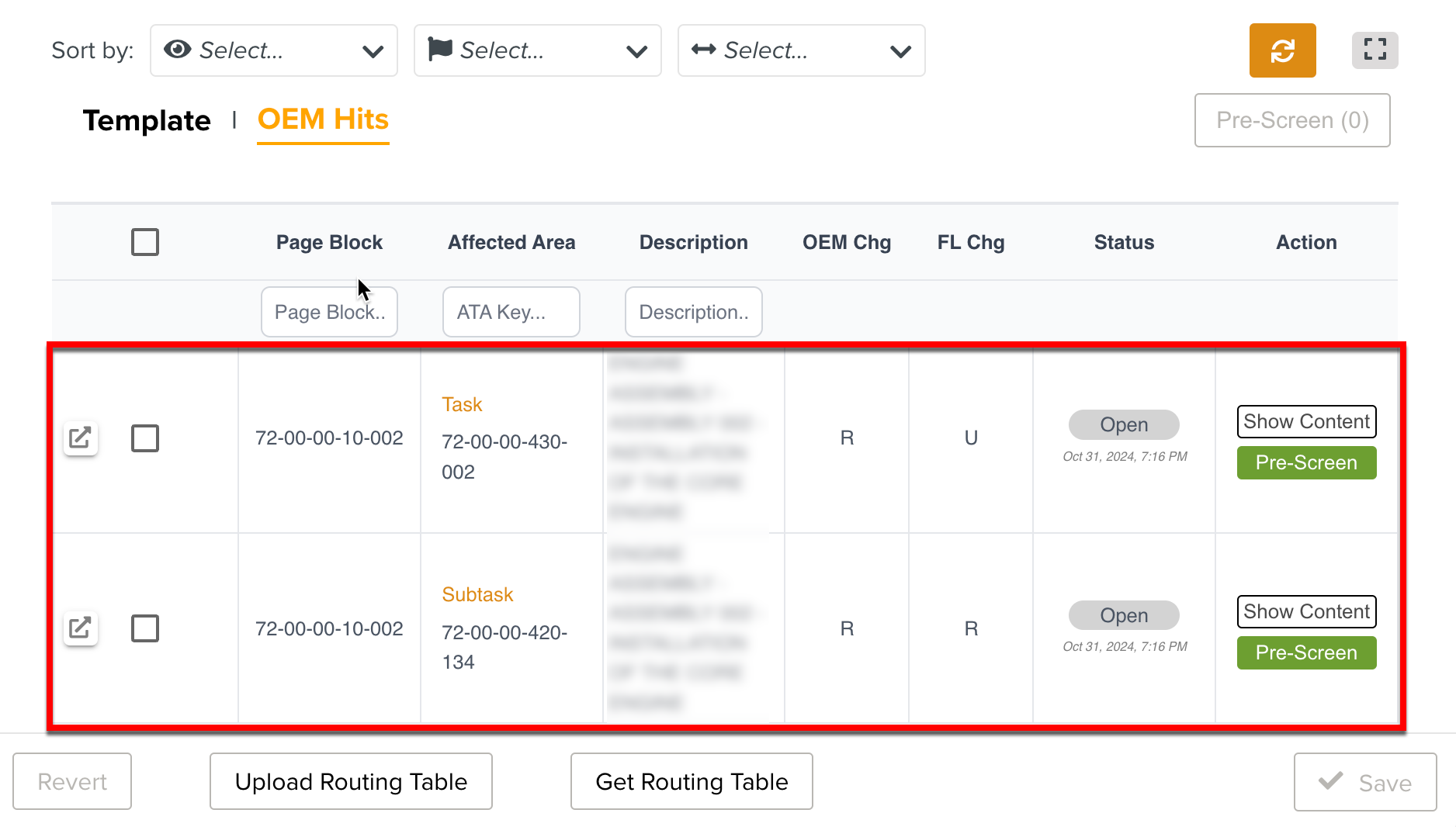This screenshot has width=1456, height=827.
Task: Click the Pre-Screen (0) button at top
Action: (x=1292, y=120)
